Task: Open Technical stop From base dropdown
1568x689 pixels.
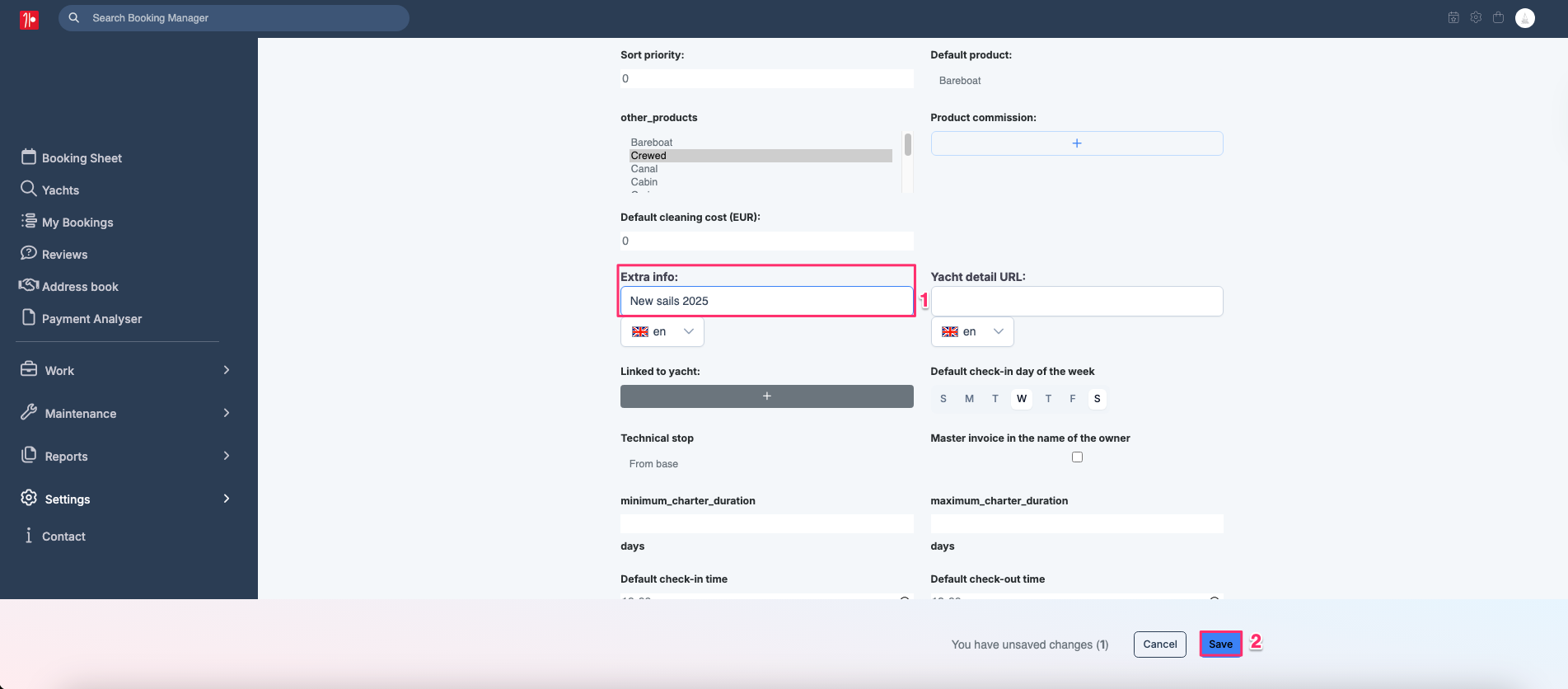Action: tap(767, 464)
